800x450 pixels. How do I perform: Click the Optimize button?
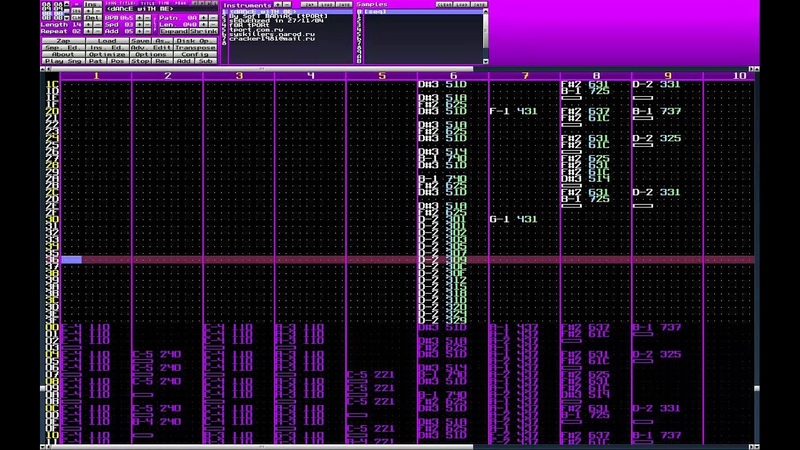pyautogui.click(x=108, y=54)
